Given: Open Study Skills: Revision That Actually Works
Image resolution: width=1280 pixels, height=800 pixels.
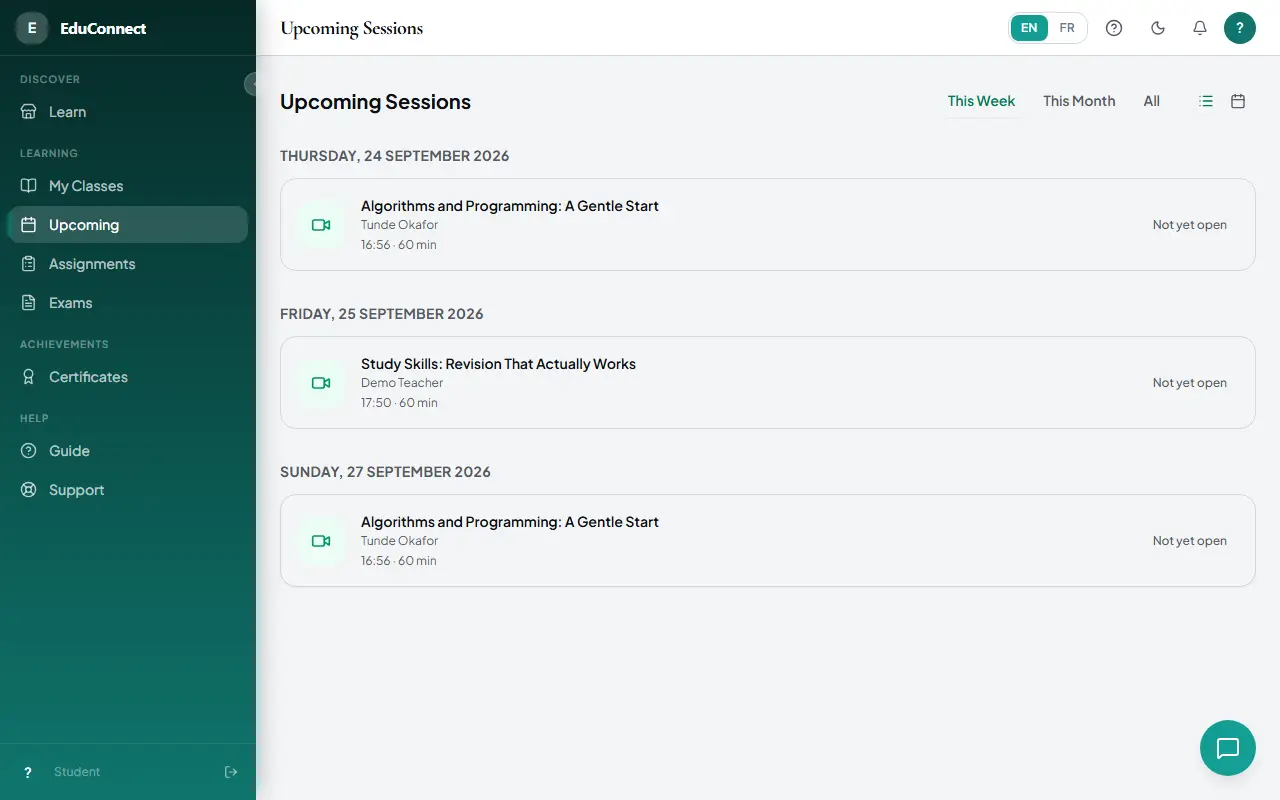Looking at the screenshot, I should pyautogui.click(x=498, y=364).
